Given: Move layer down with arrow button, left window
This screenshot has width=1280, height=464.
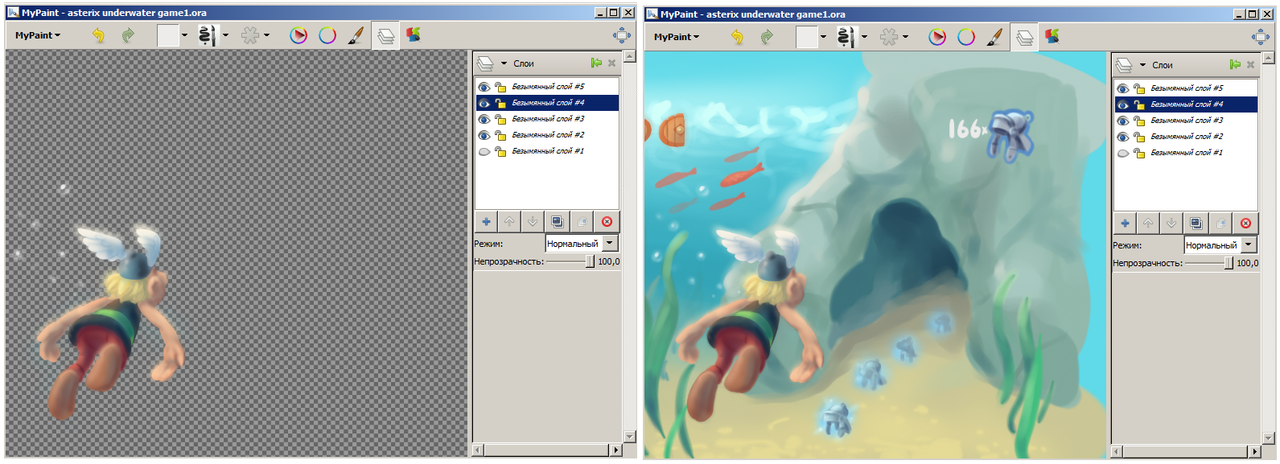Looking at the screenshot, I should click(533, 222).
